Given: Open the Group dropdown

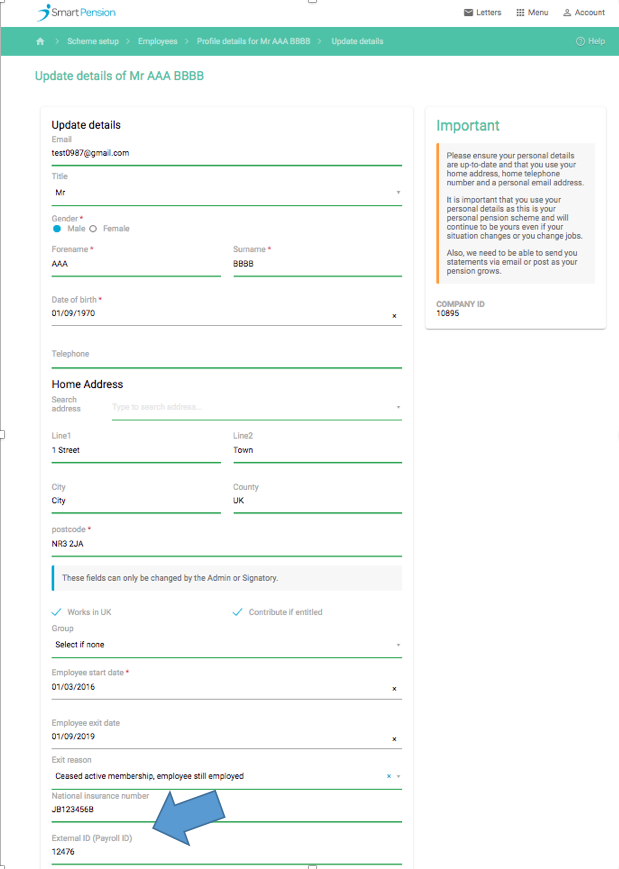Looking at the screenshot, I should 398,646.
